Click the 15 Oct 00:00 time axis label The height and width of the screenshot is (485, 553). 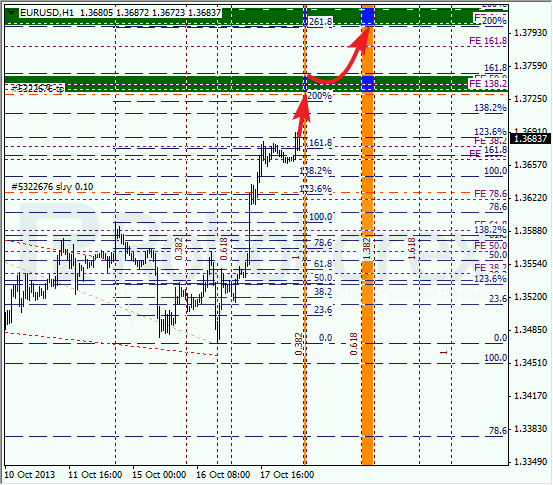(159, 474)
